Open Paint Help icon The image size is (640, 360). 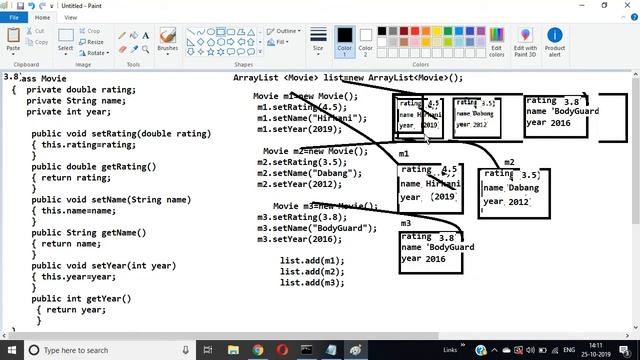tap(634, 17)
